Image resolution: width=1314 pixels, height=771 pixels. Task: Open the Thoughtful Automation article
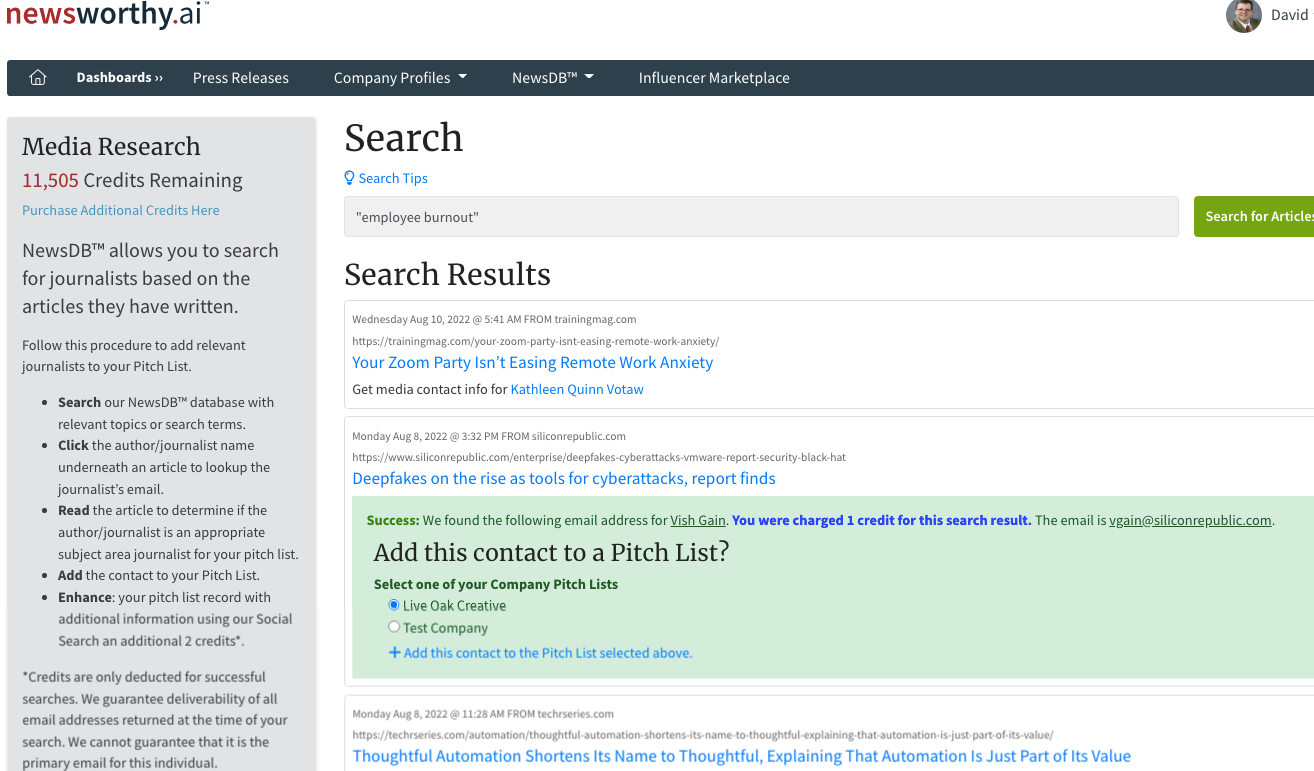click(742, 756)
